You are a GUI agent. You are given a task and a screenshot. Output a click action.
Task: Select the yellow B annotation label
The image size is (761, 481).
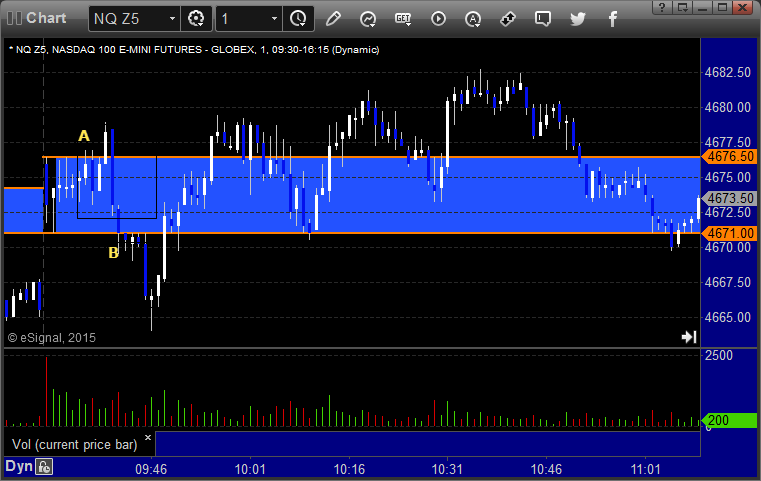point(114,253)
